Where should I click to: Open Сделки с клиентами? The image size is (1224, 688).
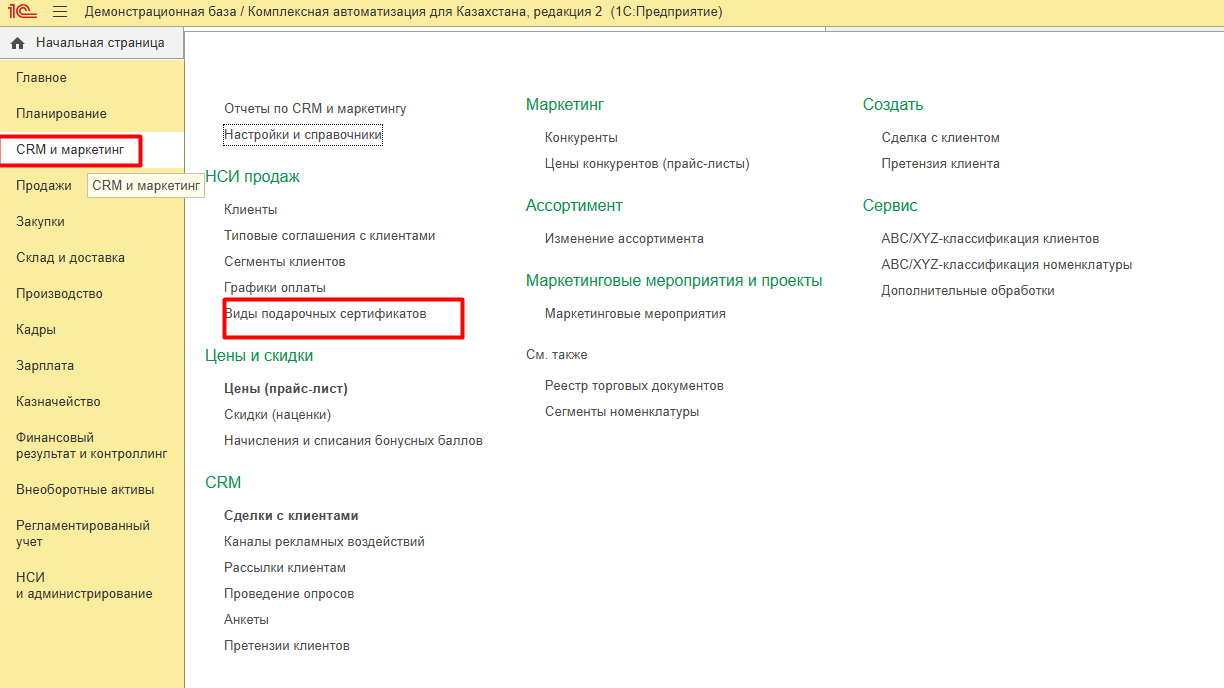click(x=291, y=516)
